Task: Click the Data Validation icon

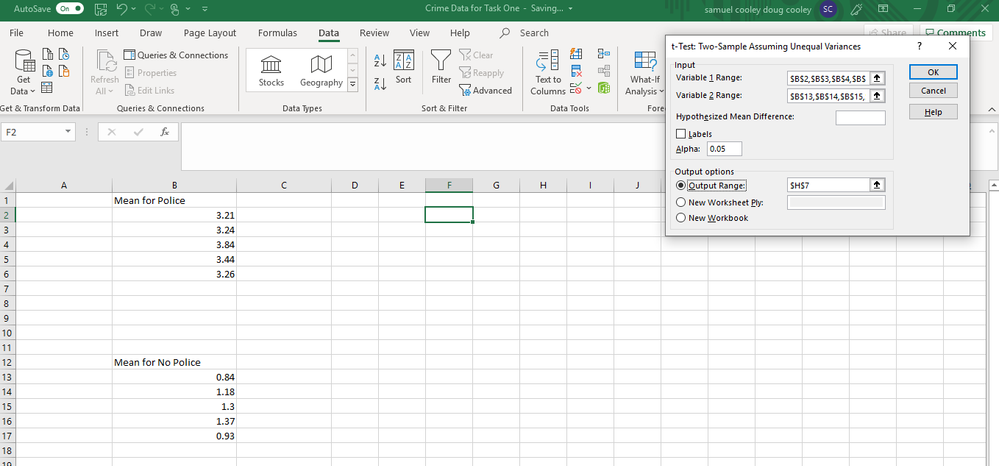Action: click(x=575, y=87)
